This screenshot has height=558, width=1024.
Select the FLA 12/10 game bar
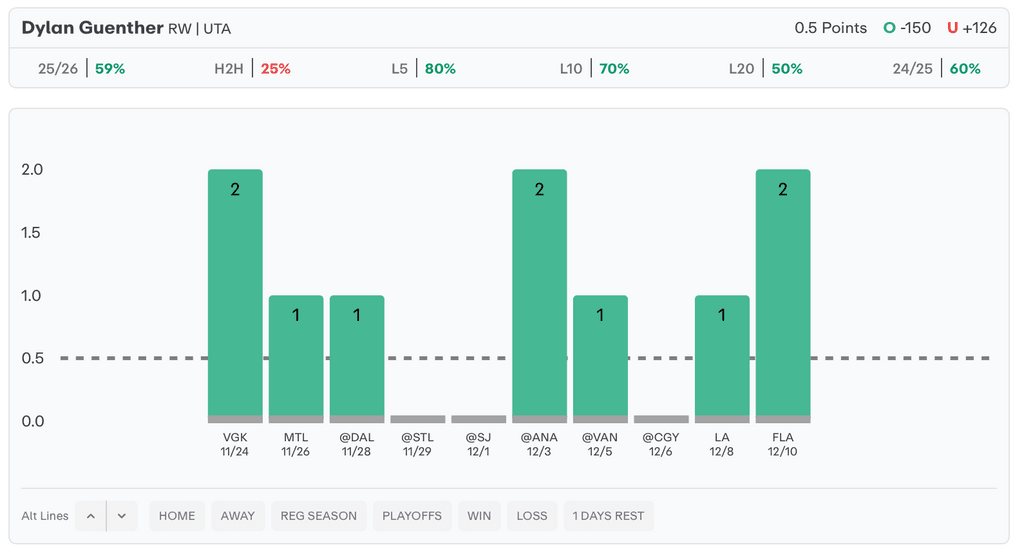[x=783, y=295]
